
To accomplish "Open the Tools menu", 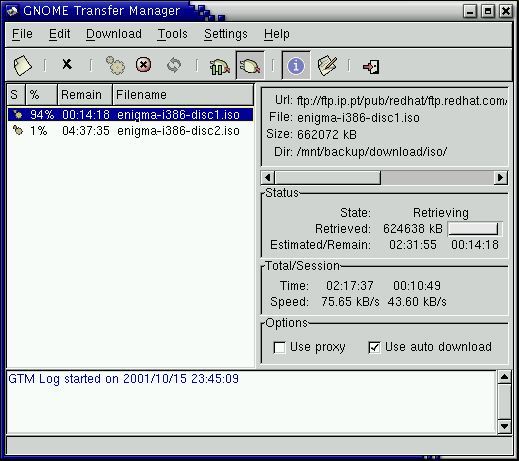I will tap(172, 34).
